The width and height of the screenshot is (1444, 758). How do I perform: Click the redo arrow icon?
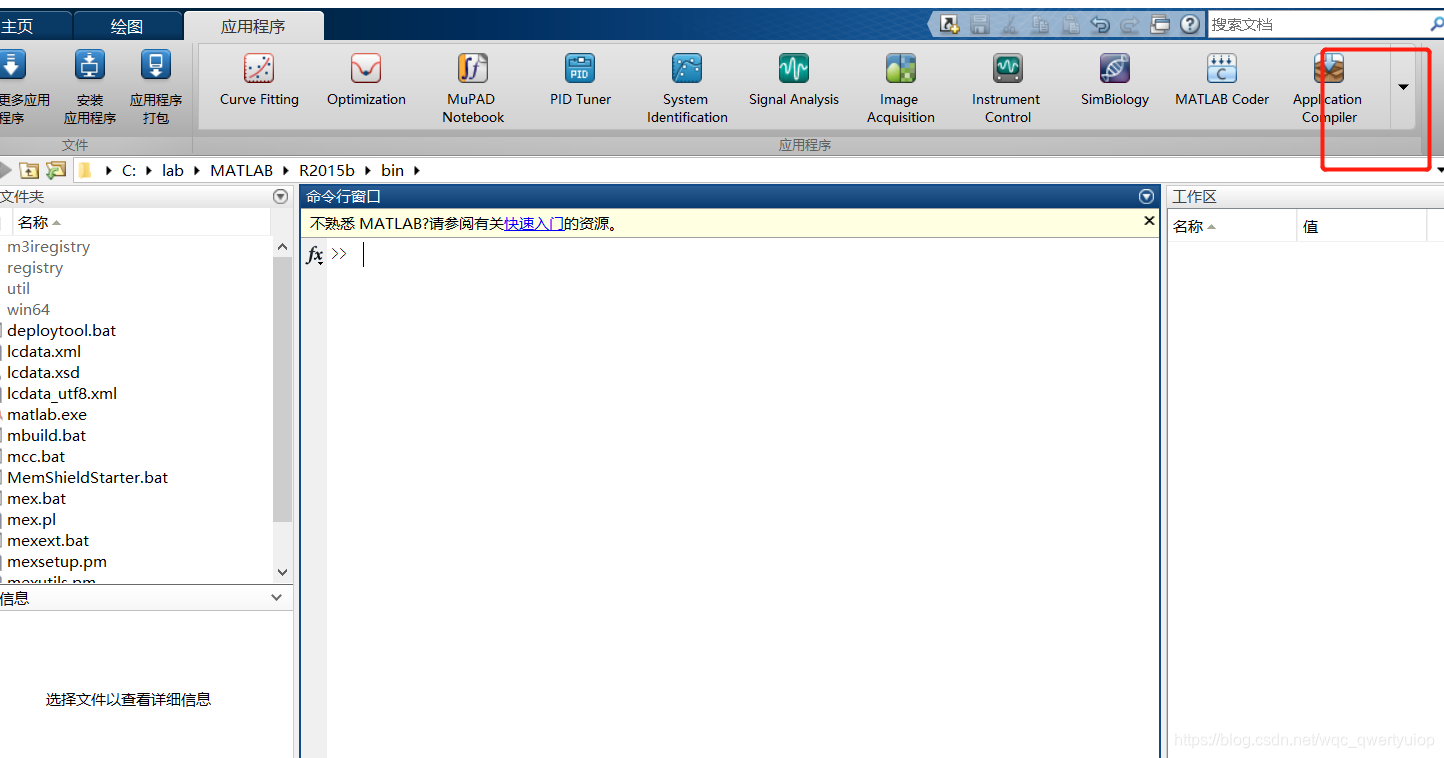1130,25
